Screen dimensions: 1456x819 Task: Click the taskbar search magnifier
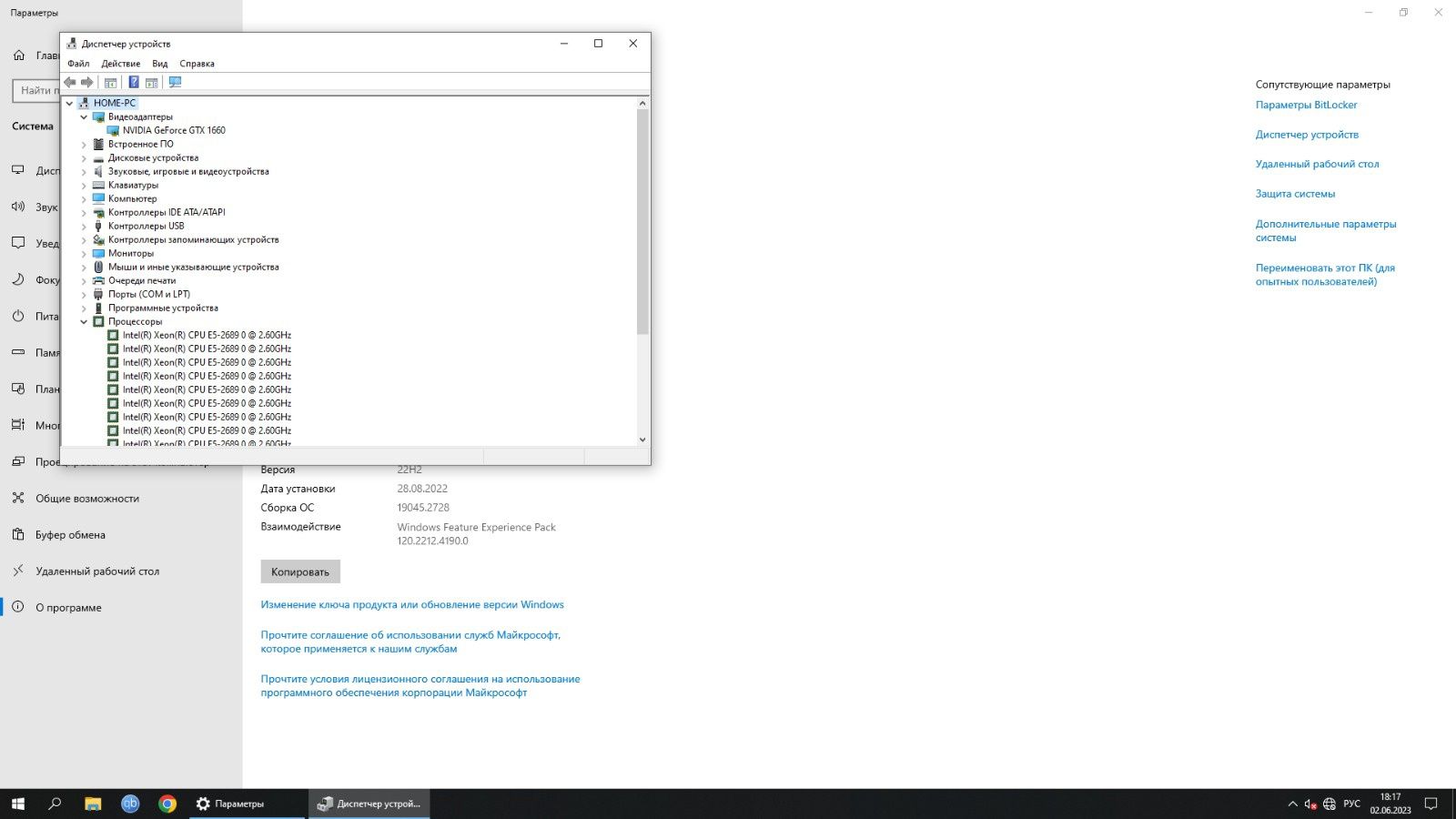[x=55, y=804]
